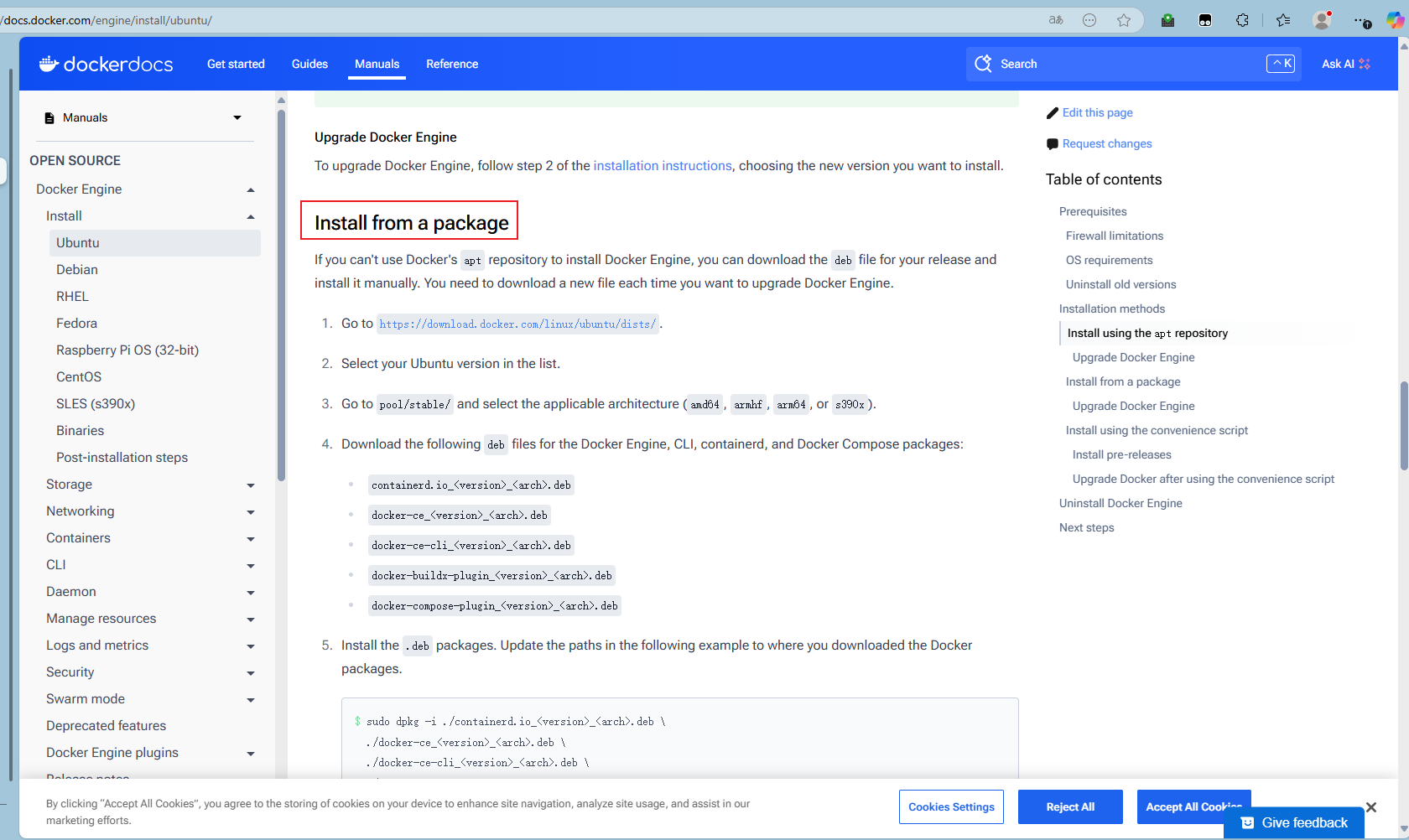The image size is (1409, 840).
Task: Jump to Install using the convenience script
Action: click(x=1157, y=431)
